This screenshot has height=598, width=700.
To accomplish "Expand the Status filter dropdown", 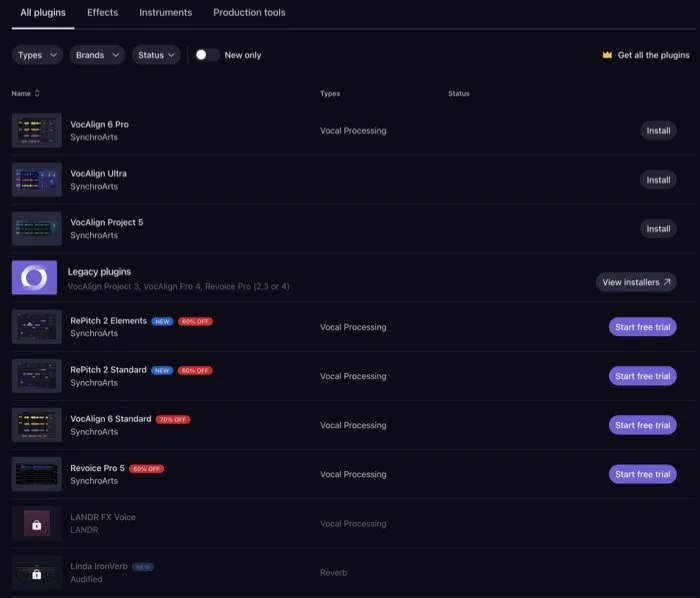I will [x=156, y=55].
